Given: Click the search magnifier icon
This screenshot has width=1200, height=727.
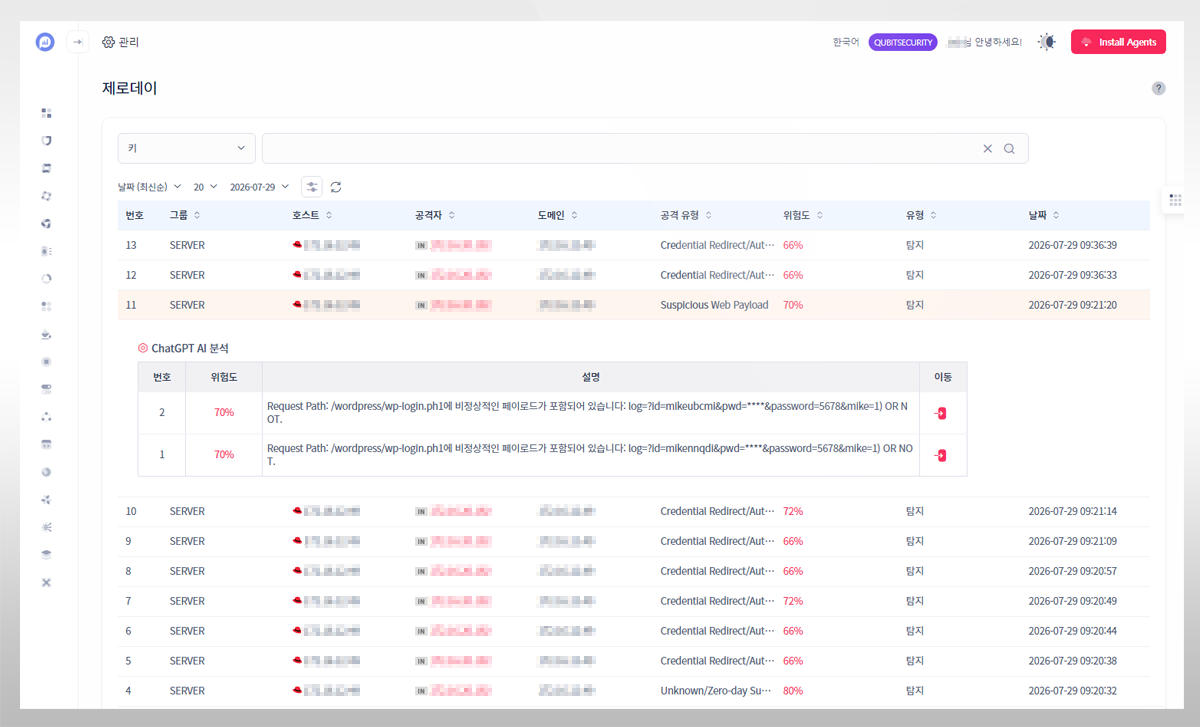Looking at the screenshot, I should (x=1009, y=148).
